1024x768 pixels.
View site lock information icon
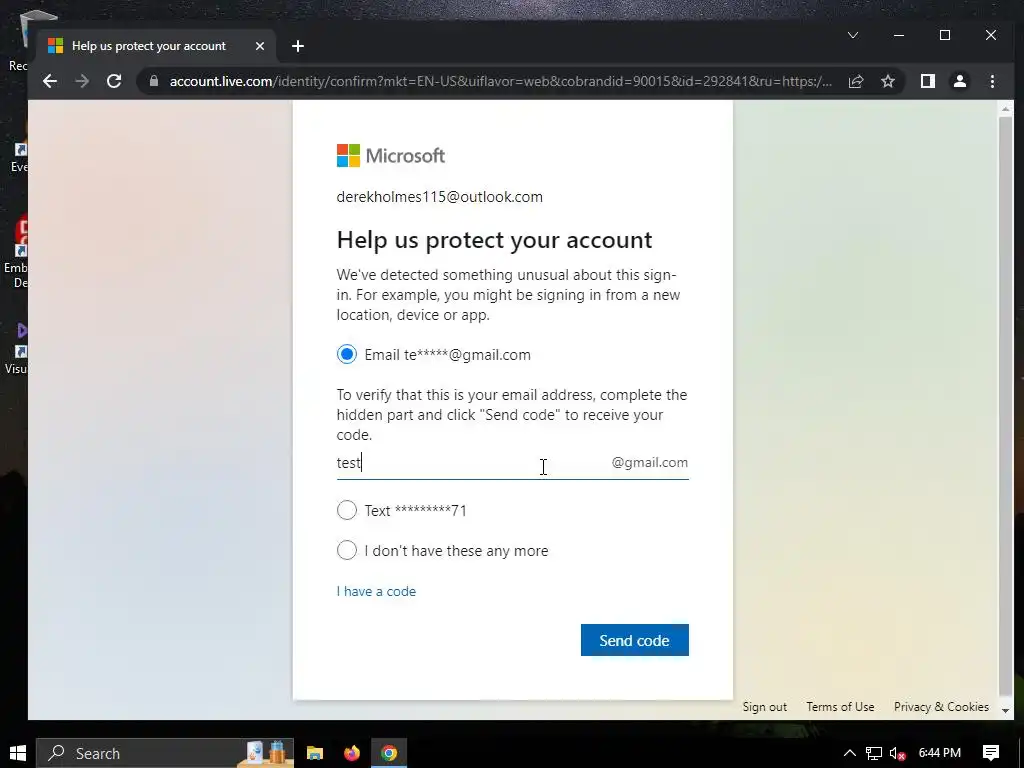153,81
